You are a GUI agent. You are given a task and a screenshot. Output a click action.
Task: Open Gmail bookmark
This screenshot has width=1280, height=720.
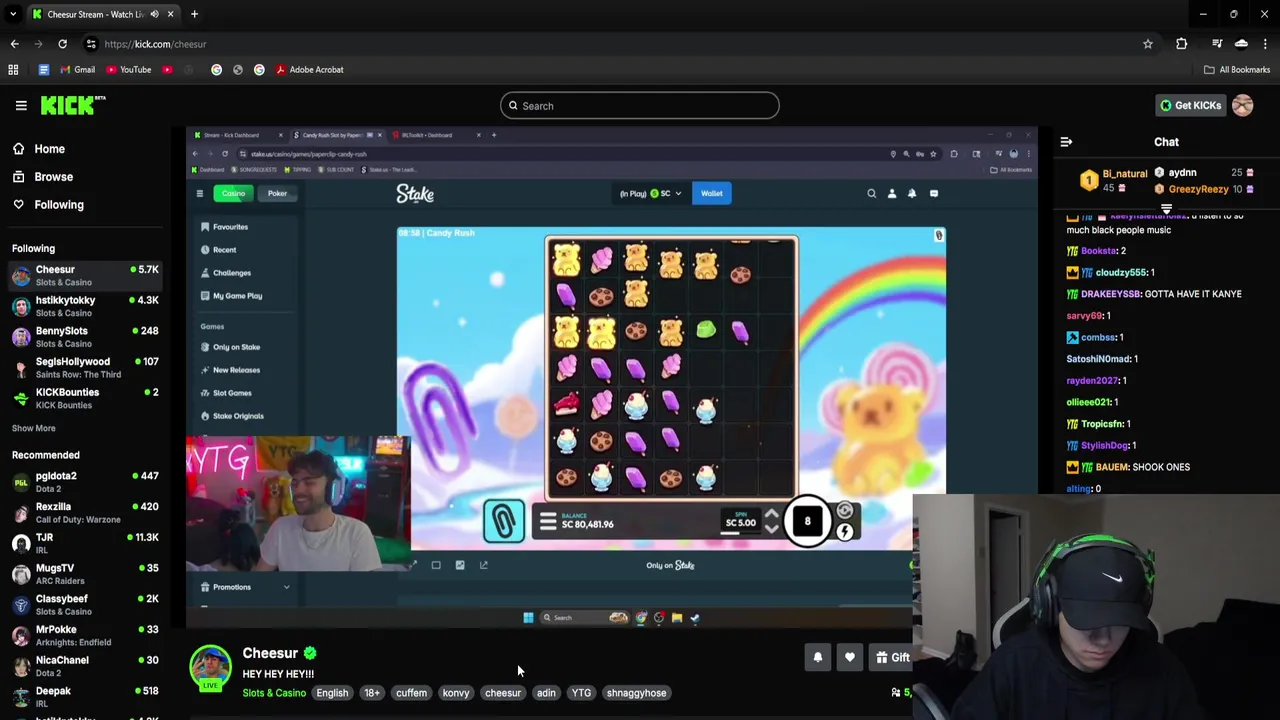(x=78, y=70)
